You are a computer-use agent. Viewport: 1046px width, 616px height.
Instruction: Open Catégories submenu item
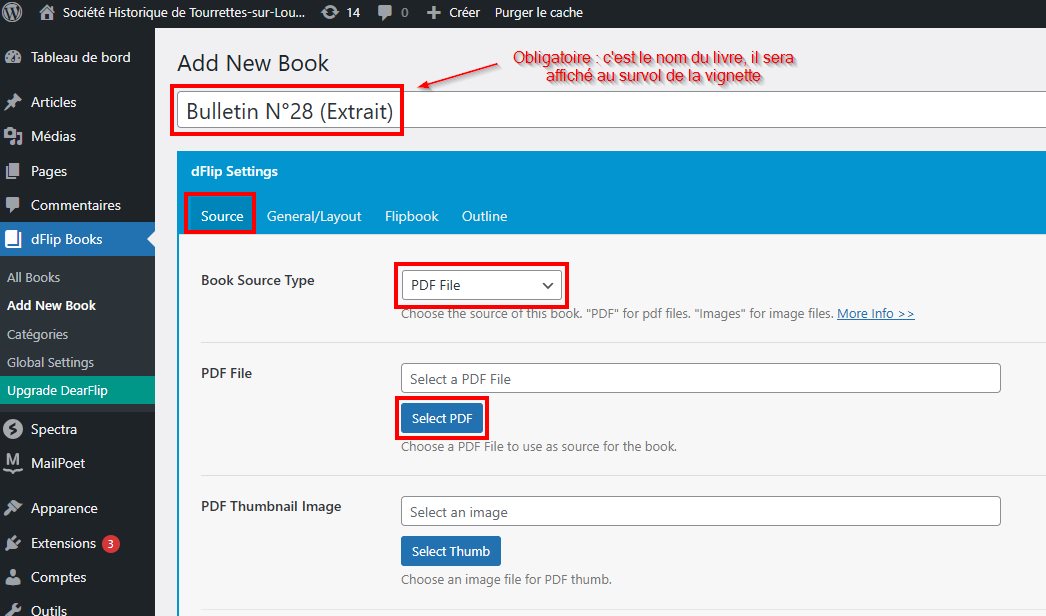point(37,334)
